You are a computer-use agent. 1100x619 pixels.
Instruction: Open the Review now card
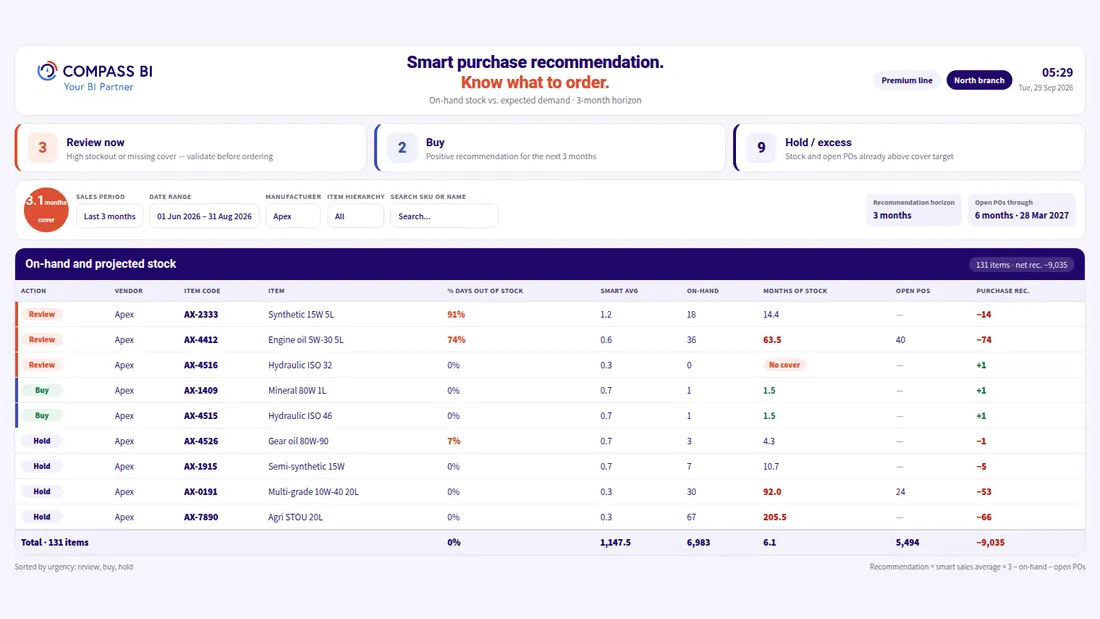coord(191,148)
